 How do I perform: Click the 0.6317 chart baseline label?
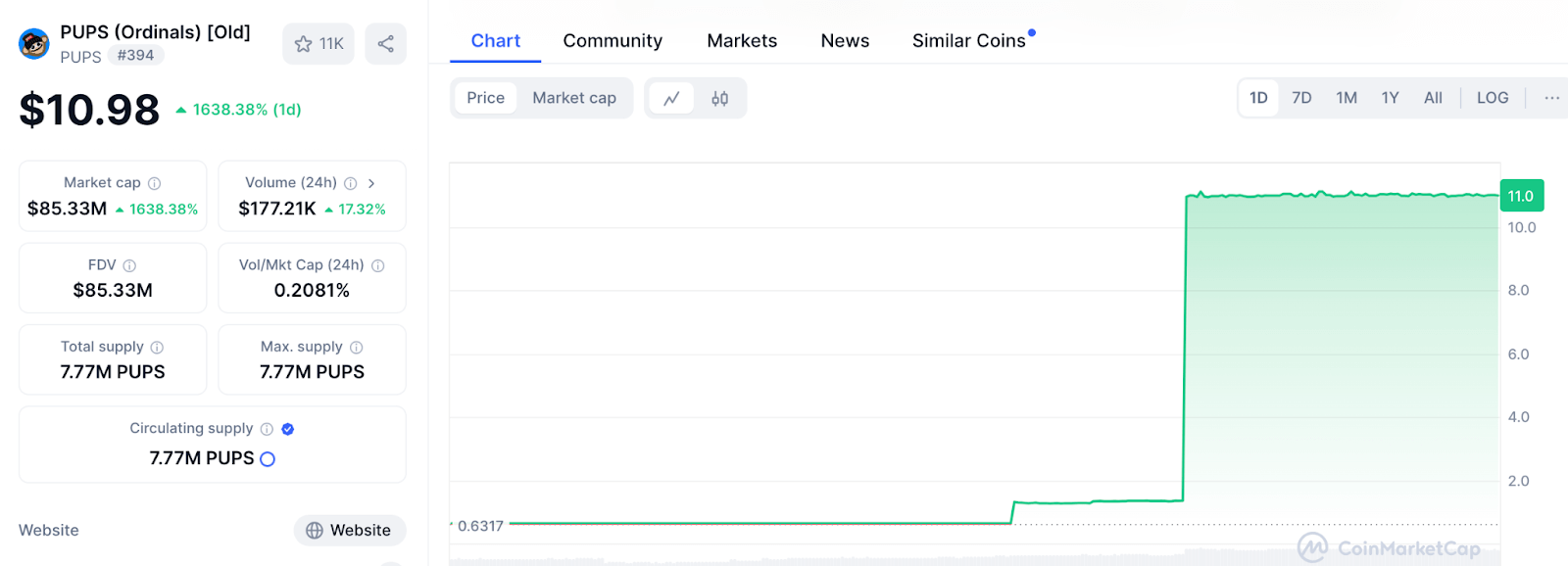coord(480,526)
